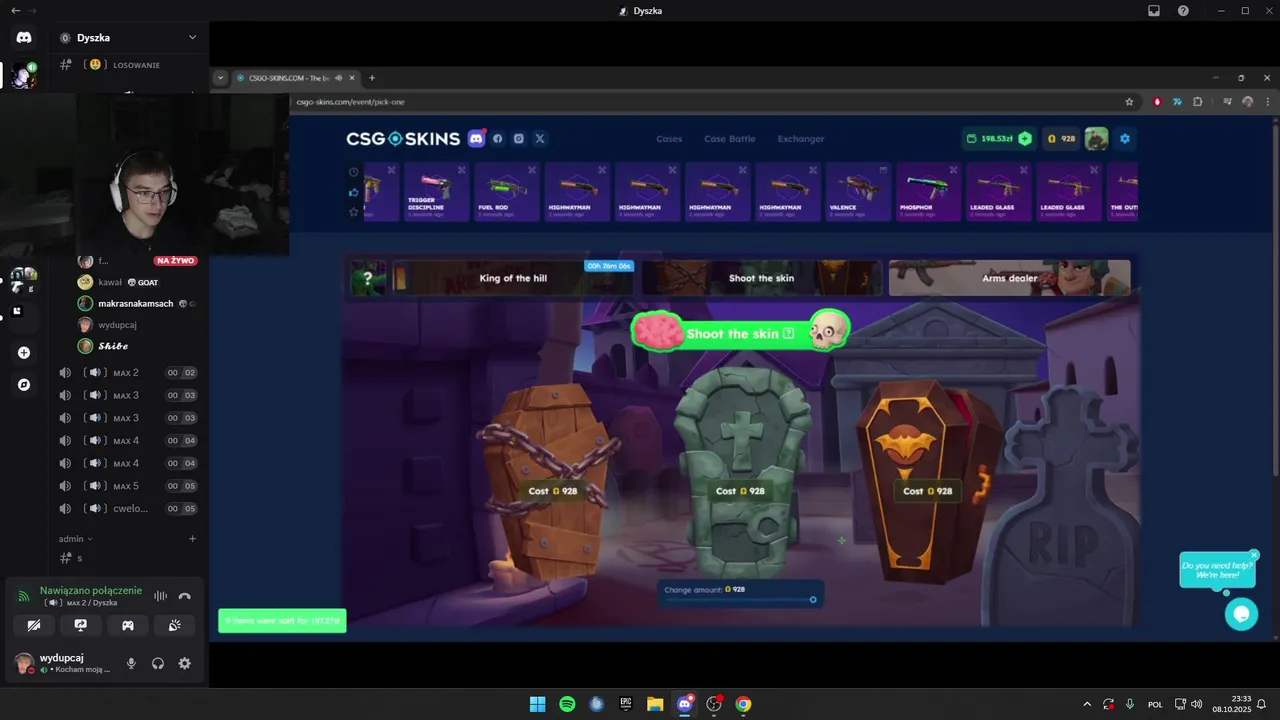
Task: Close the CSGO-SKINS.COM browser tab
Action: pos(352,78)
